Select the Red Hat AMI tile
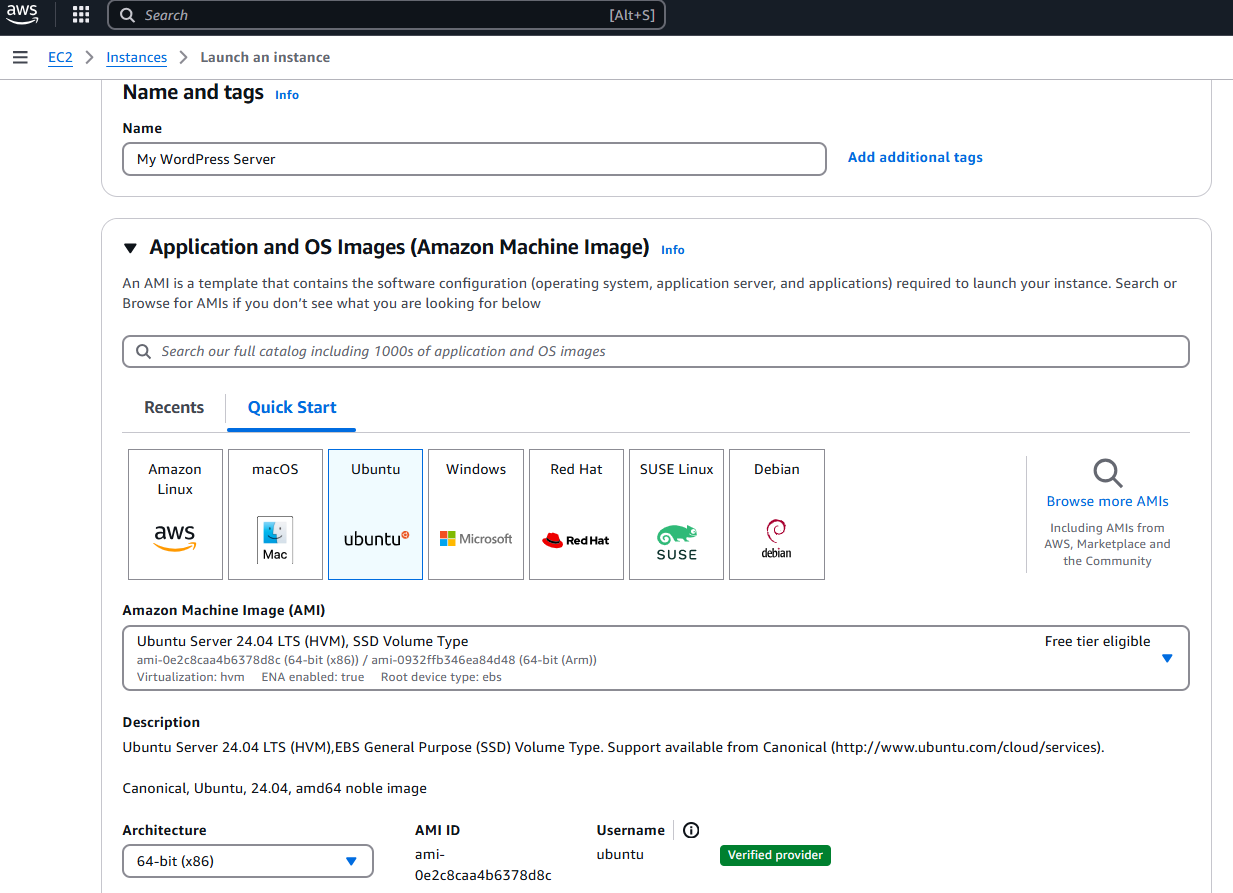 [576, 514]
